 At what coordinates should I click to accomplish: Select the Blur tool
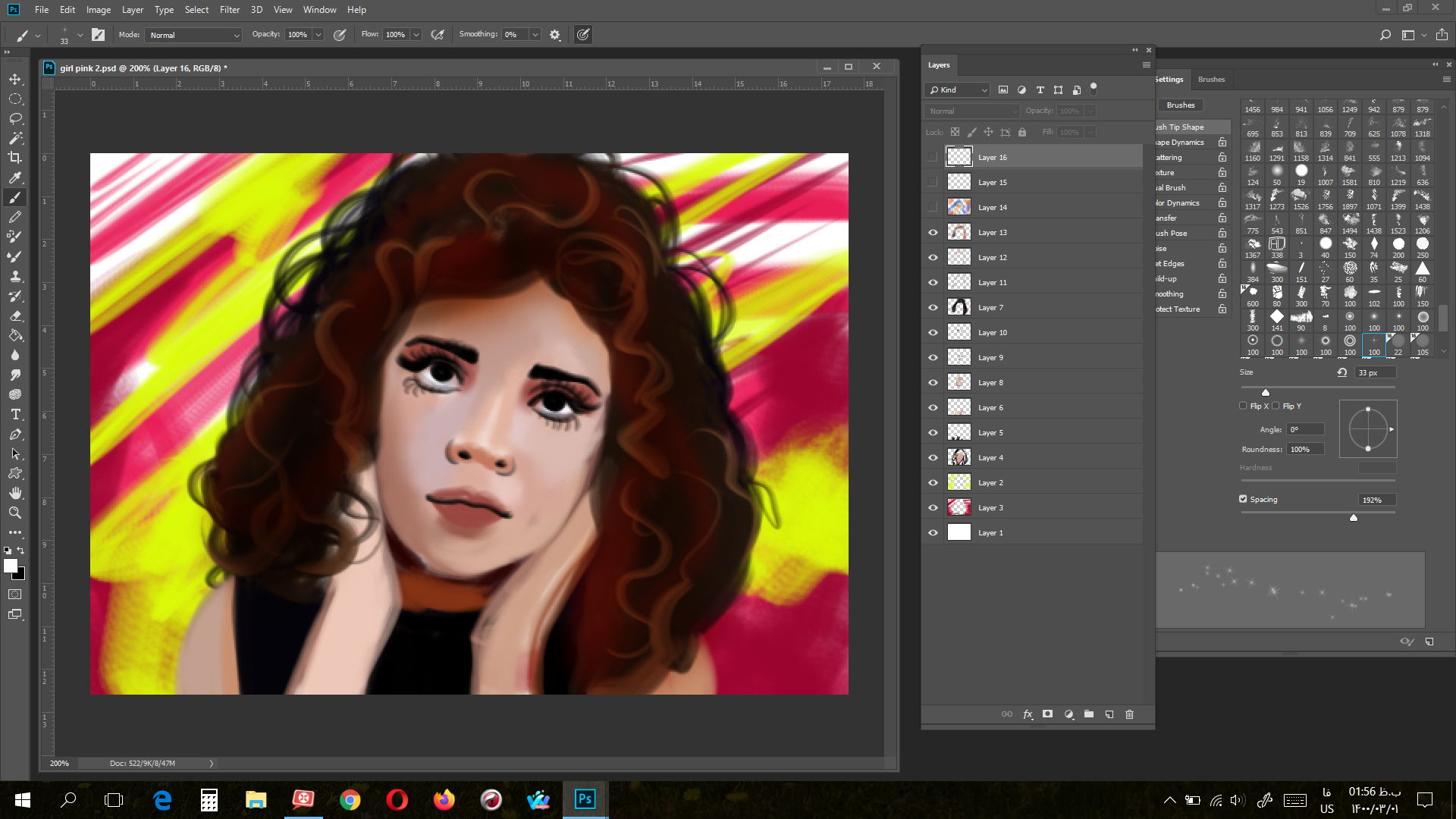pyautogui.click(x=15, y=355)
